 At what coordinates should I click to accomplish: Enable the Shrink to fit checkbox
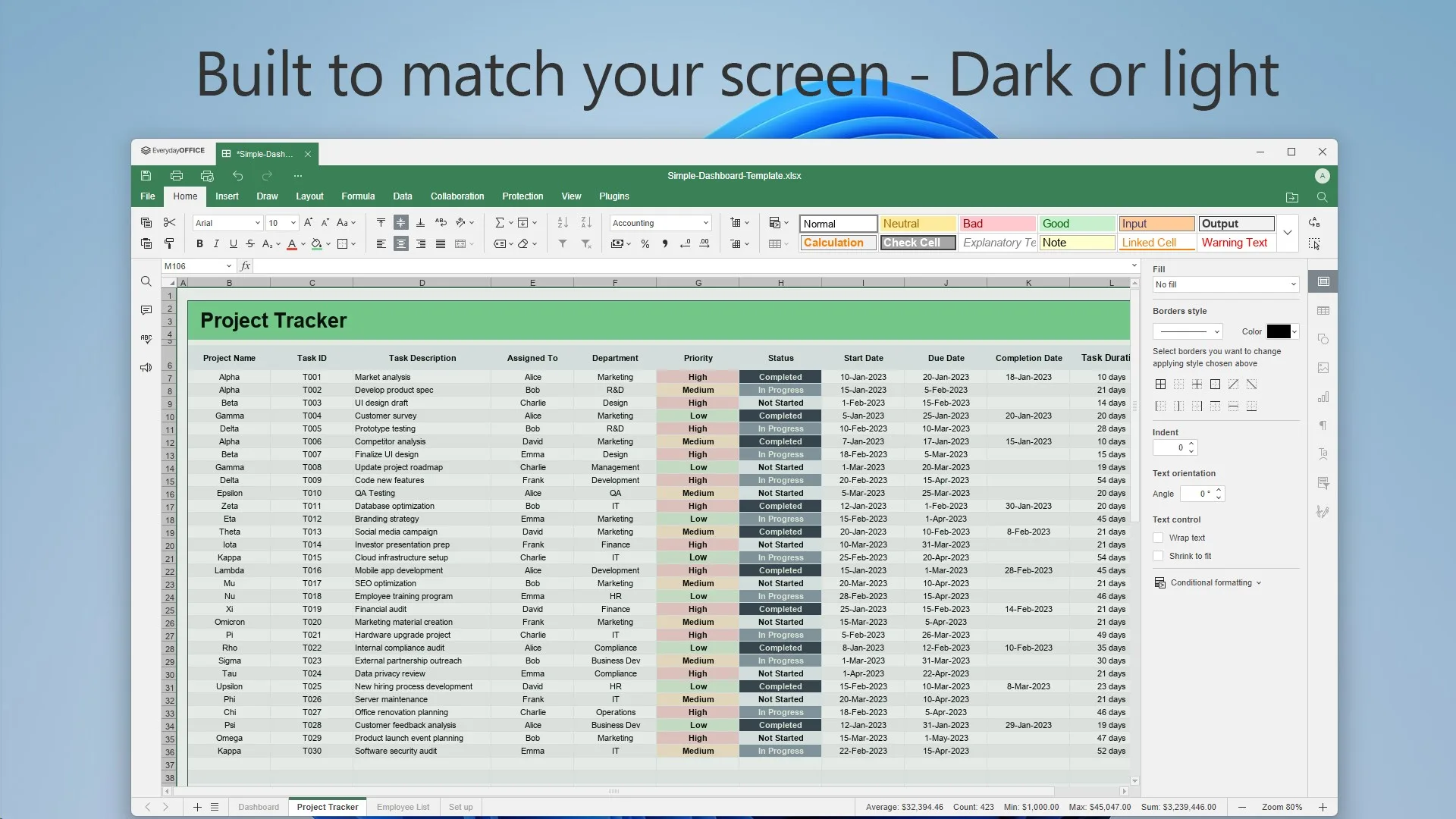[1158, 556]
